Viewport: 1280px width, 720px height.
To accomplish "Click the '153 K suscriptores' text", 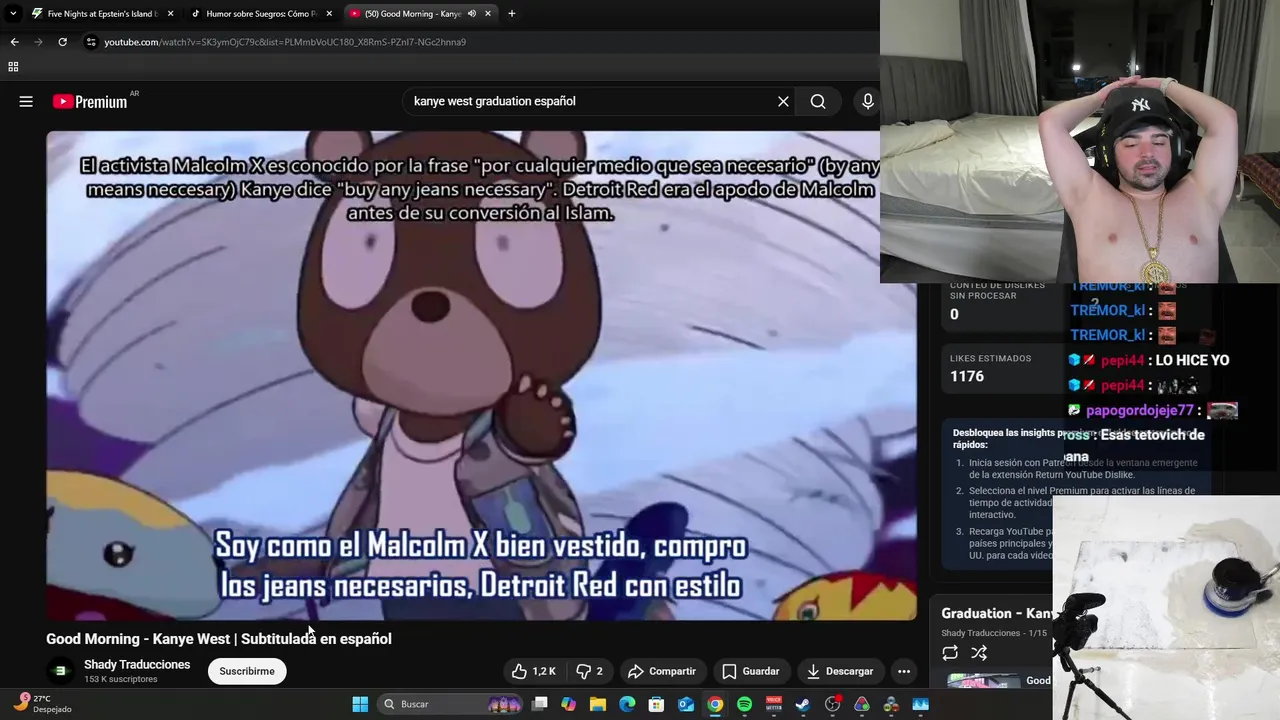I will 121,680.
